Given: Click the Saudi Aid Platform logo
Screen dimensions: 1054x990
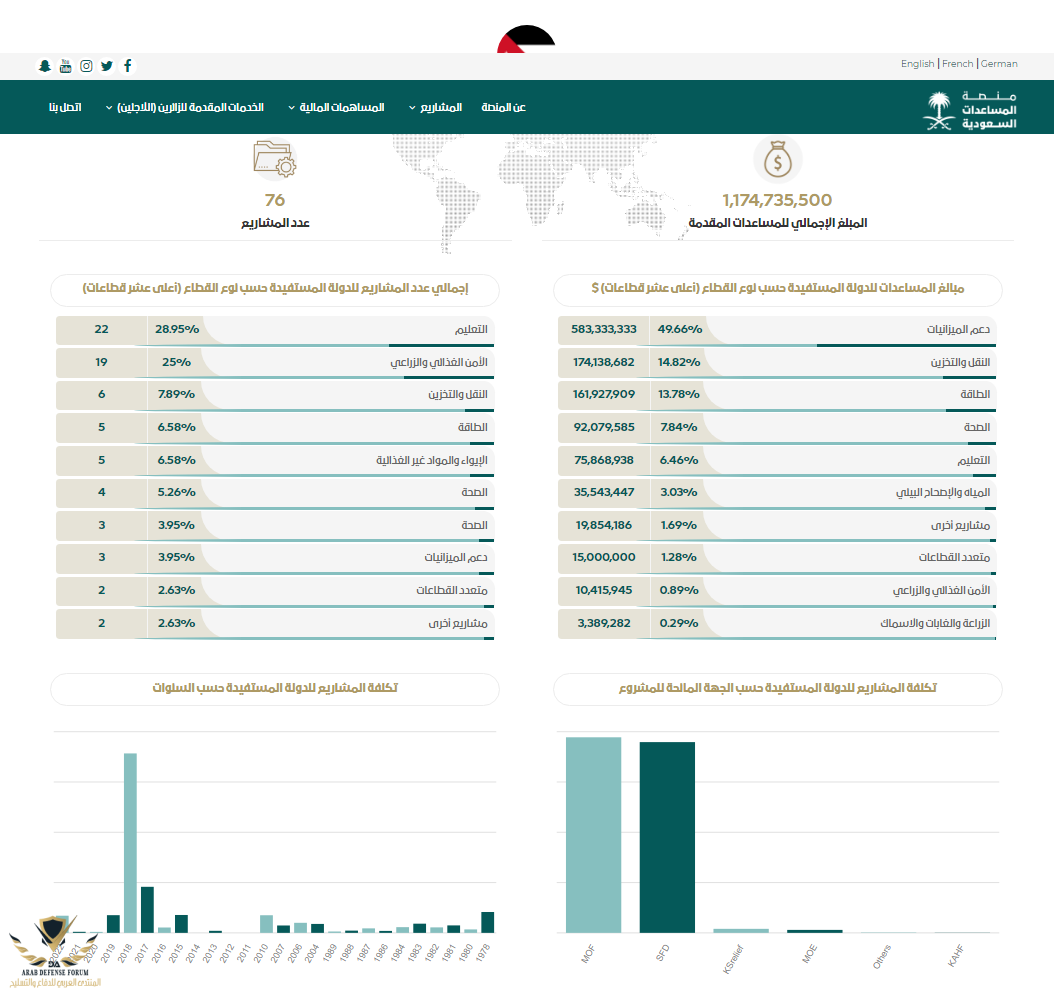Looking at the screenshot, I should [969, 109].
